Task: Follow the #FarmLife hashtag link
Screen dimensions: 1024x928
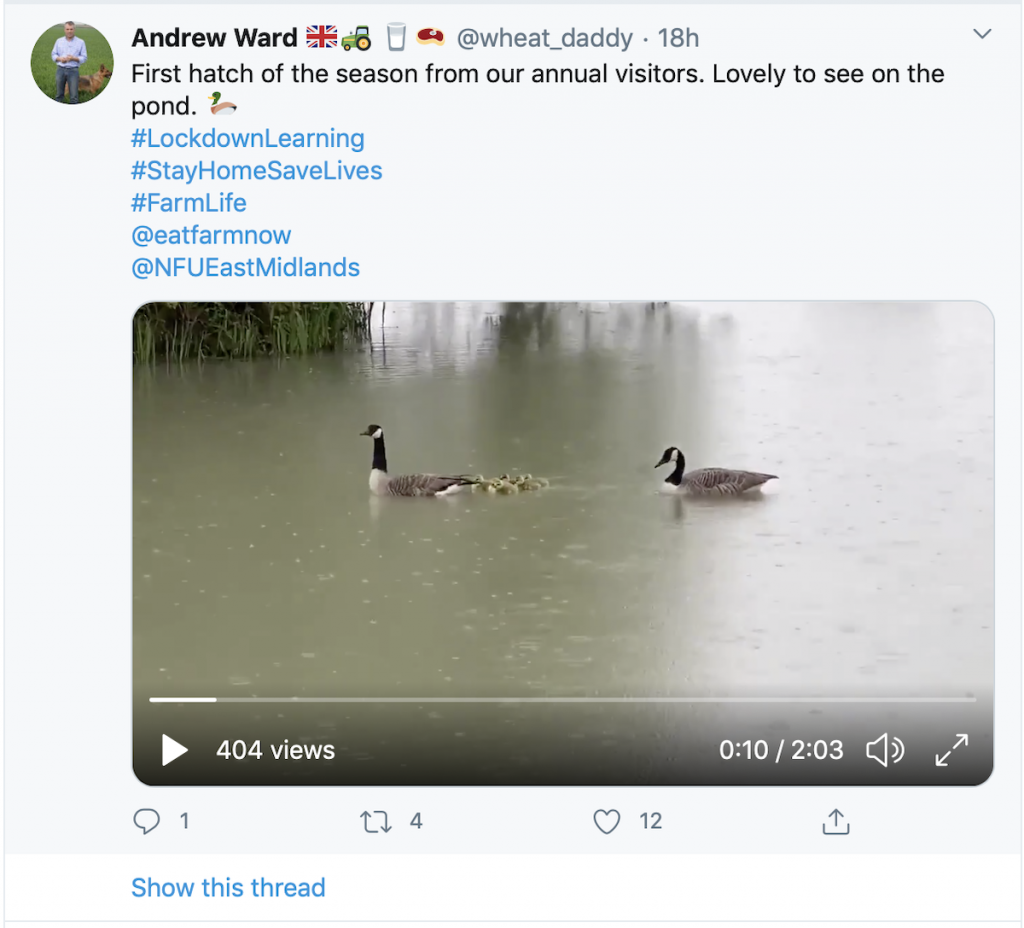Action: click(189, 203)
